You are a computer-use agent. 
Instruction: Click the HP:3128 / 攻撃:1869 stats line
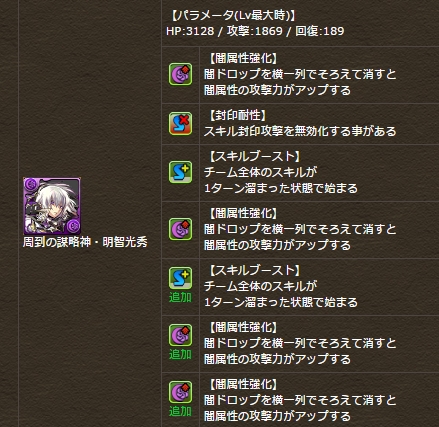point(255,31)
